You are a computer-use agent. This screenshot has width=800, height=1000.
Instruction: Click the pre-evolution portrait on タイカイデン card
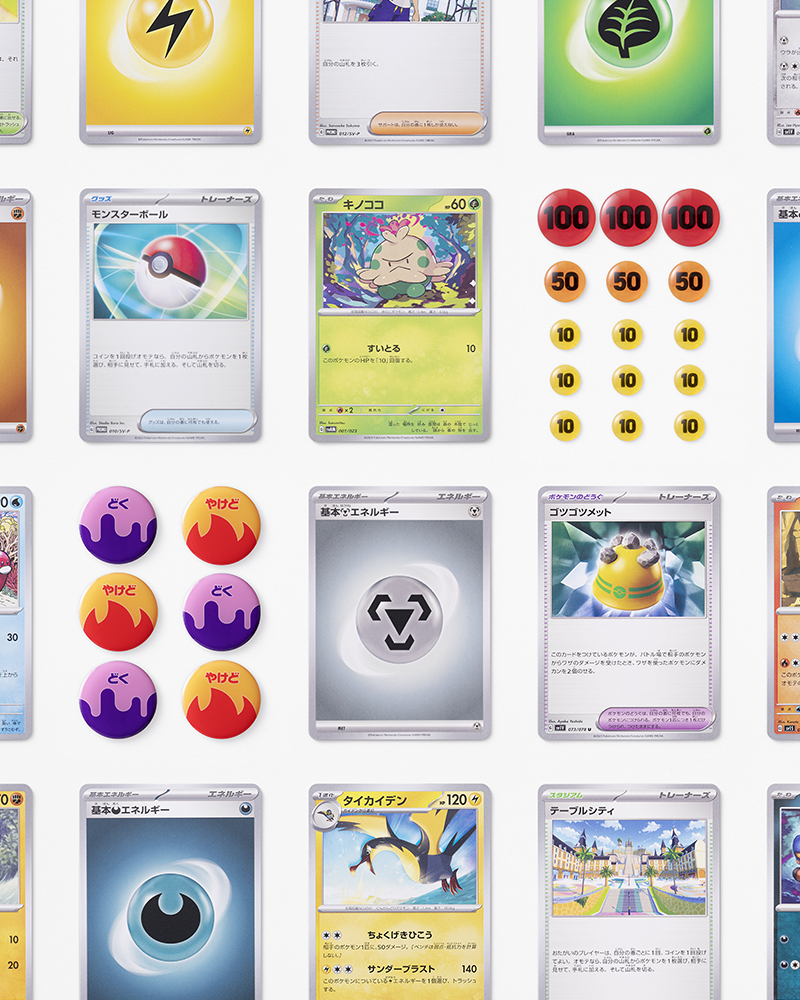click(324, 815)
